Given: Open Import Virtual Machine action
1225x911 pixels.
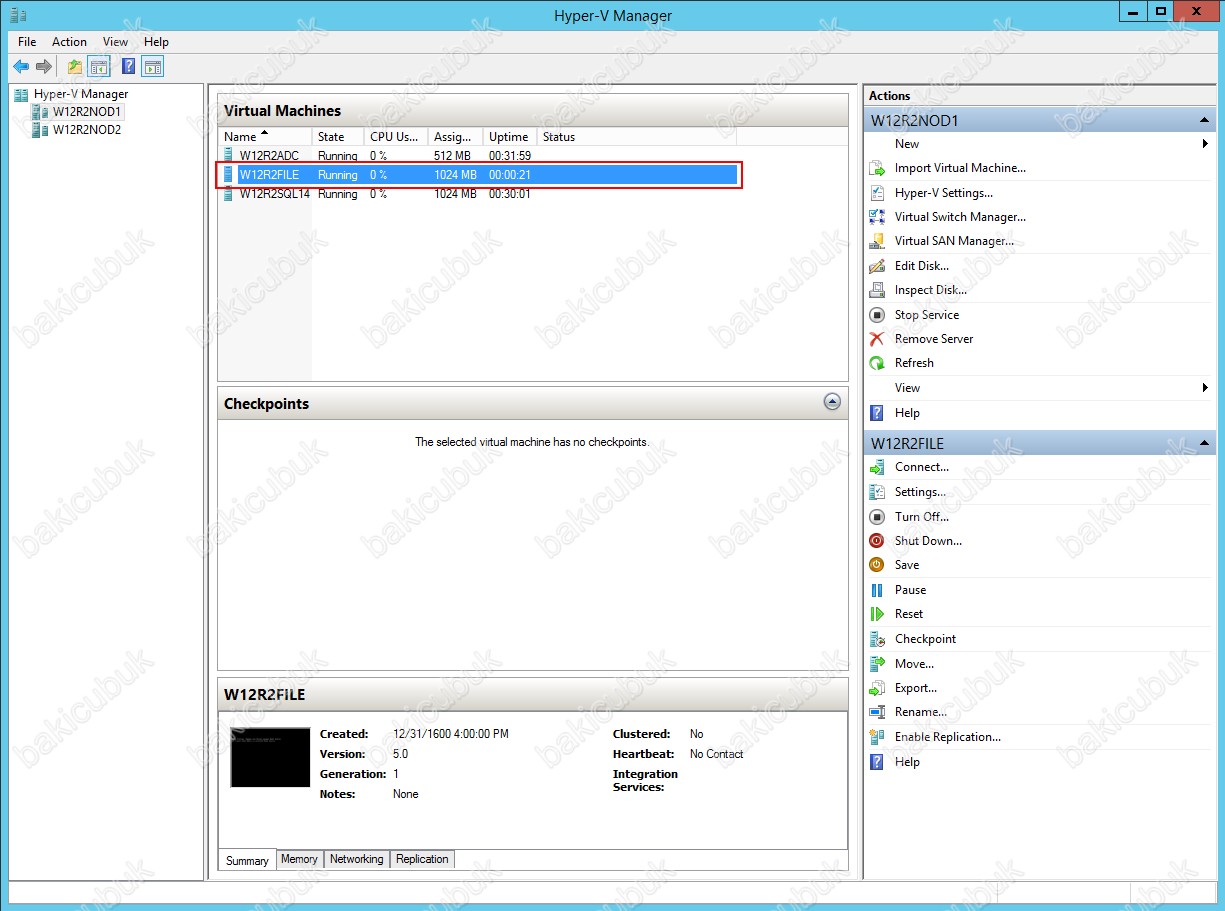Looking at the screenshot, I should (x=960, y=168).
